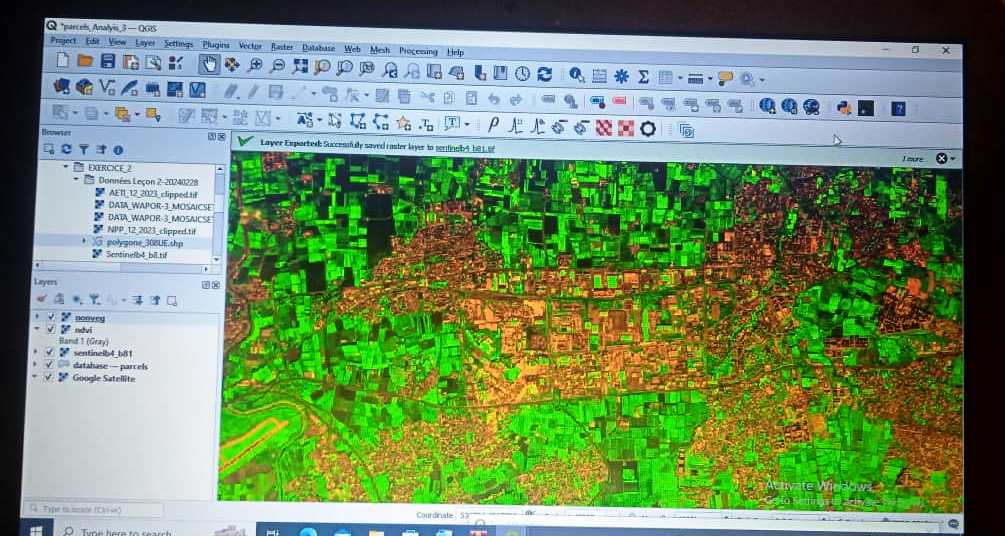Open a project using the folder icon
The width and height of the screenshot is (1005, 536).
(85, 62)
